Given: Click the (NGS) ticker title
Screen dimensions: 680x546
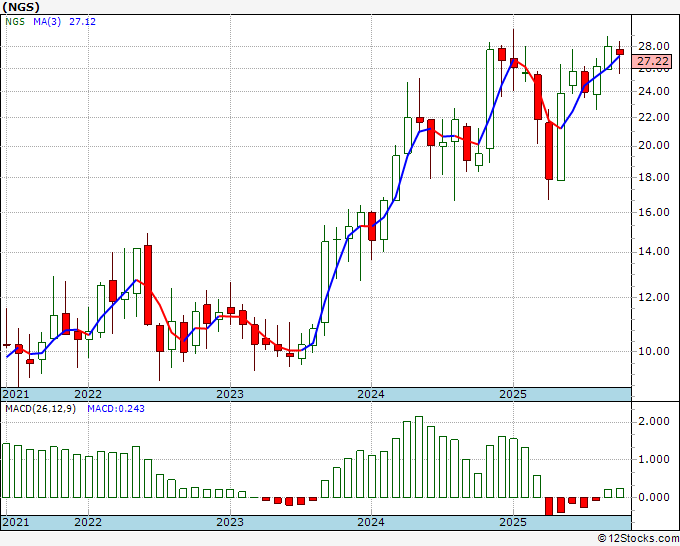Looking at the screenshot, I should point(22,6).
